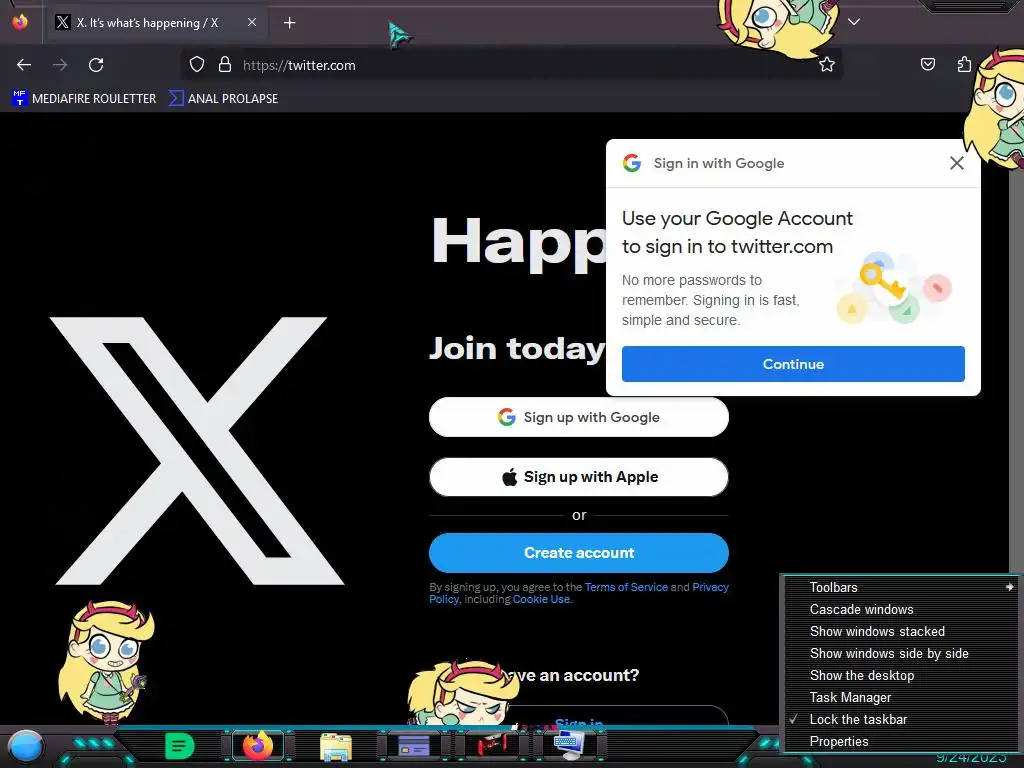Toggle the Lock the taskbar option

pos(900,719)
